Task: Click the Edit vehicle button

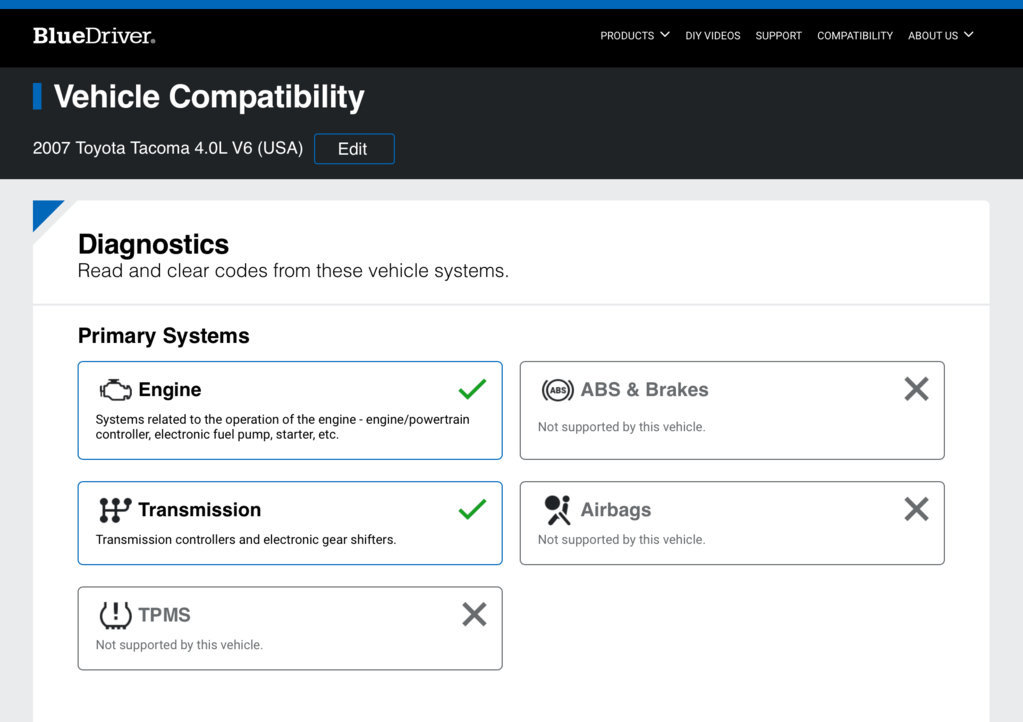Action: pyautogui.click(x=354, y=149)
